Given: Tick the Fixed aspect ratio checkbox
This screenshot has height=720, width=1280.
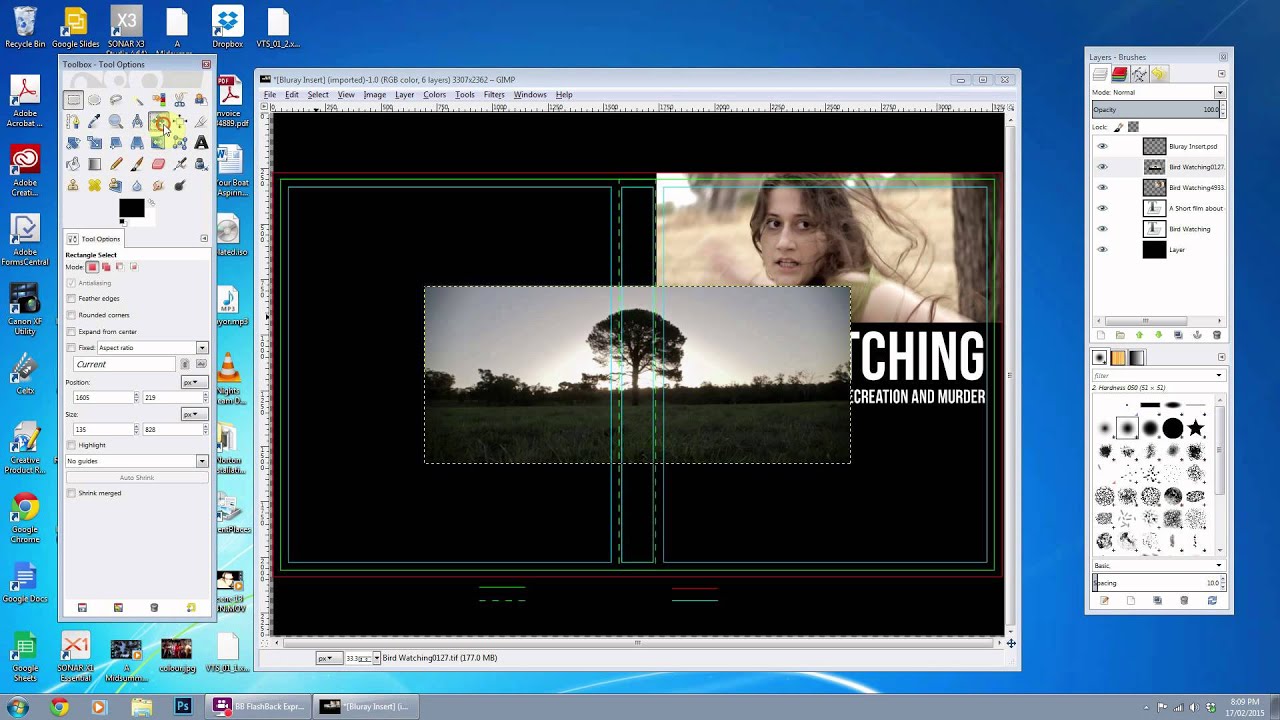Looking at the screenshot, I should tap(71, 348).
